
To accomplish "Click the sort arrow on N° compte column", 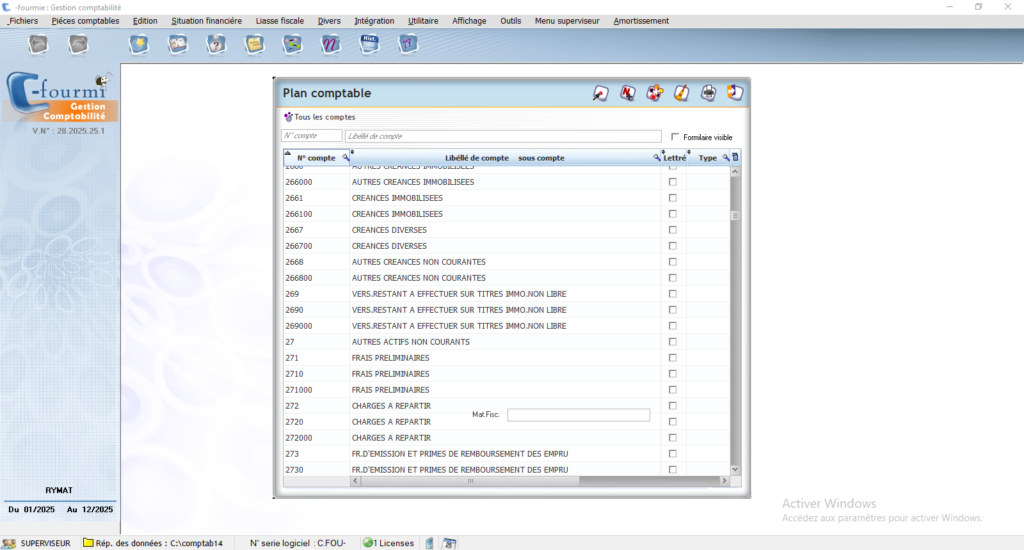I will pos(288,153).
